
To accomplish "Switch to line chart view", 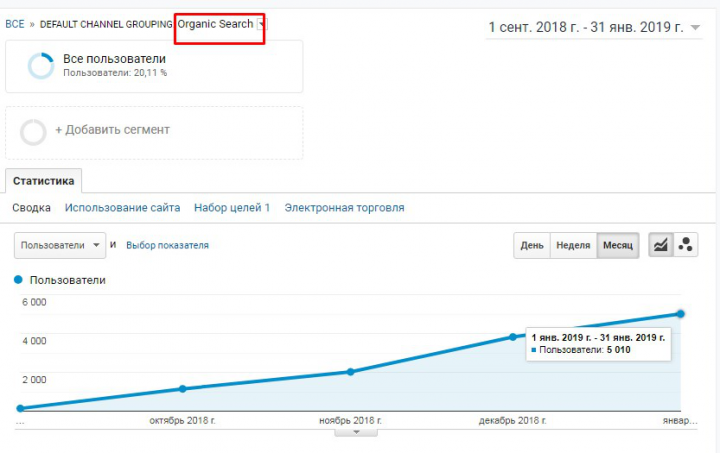I will [660, 245].
